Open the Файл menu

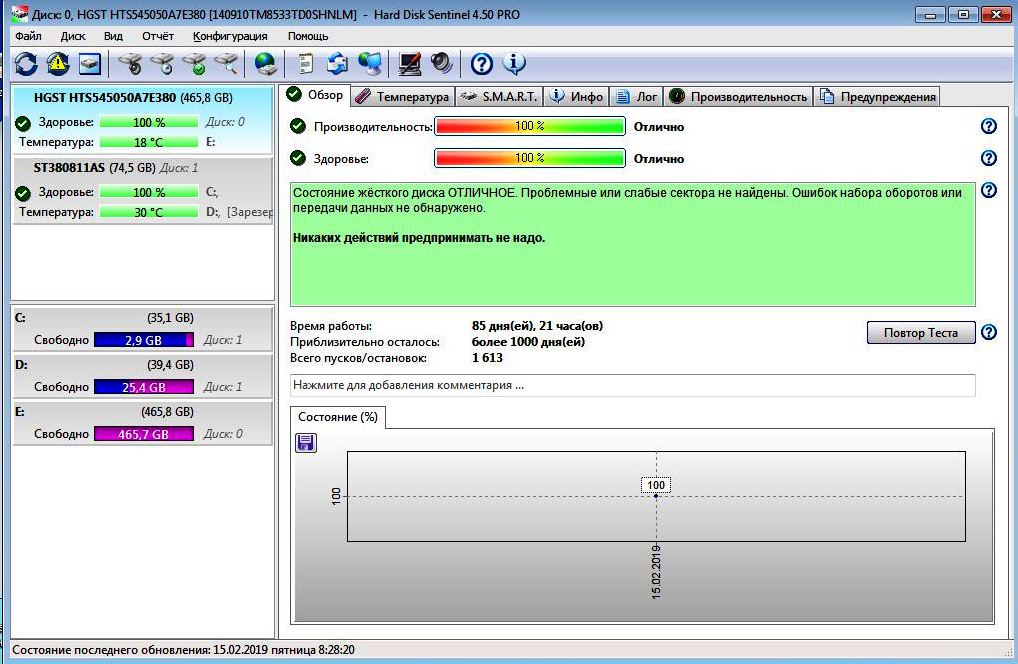(x=28, y=36)
